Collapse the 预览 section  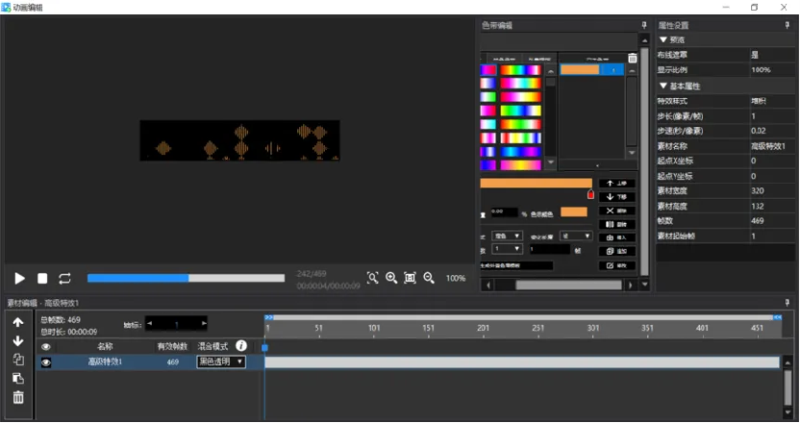663,40
